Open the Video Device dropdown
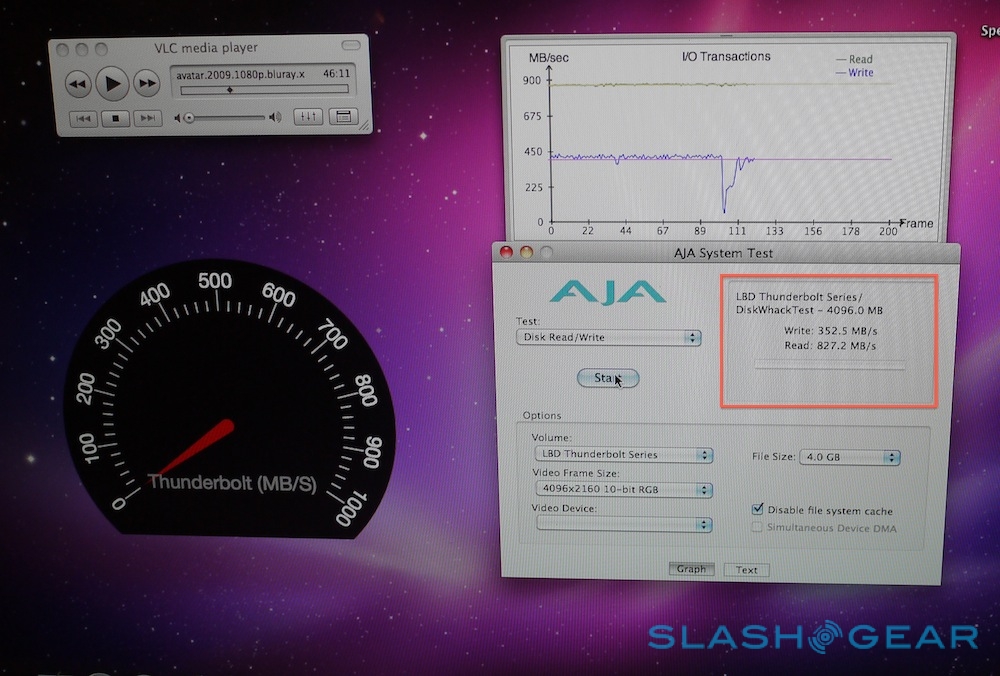1000x676 pixels. (623, 524)
